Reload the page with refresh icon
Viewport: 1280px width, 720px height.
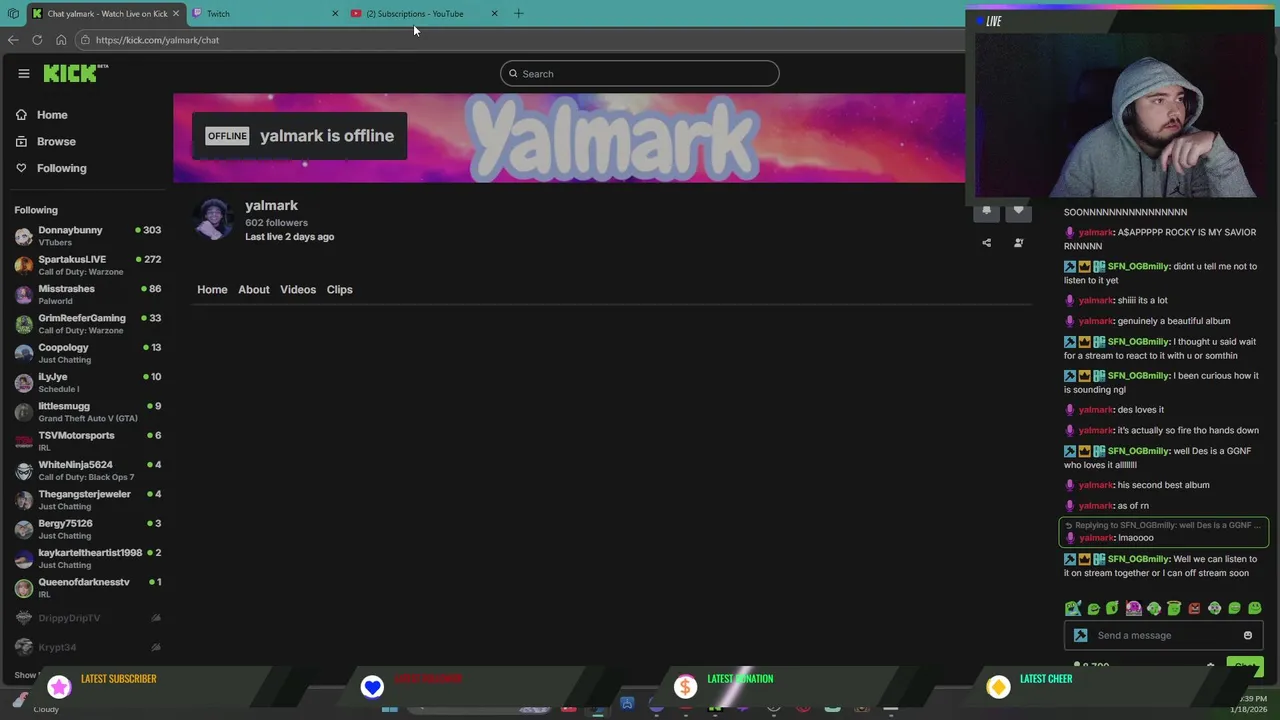[x=37, y=40]
